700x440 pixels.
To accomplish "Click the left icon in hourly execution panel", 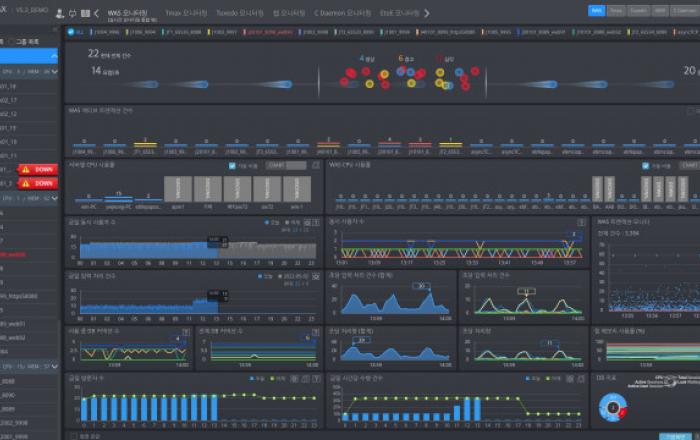I will coord(570,379).
